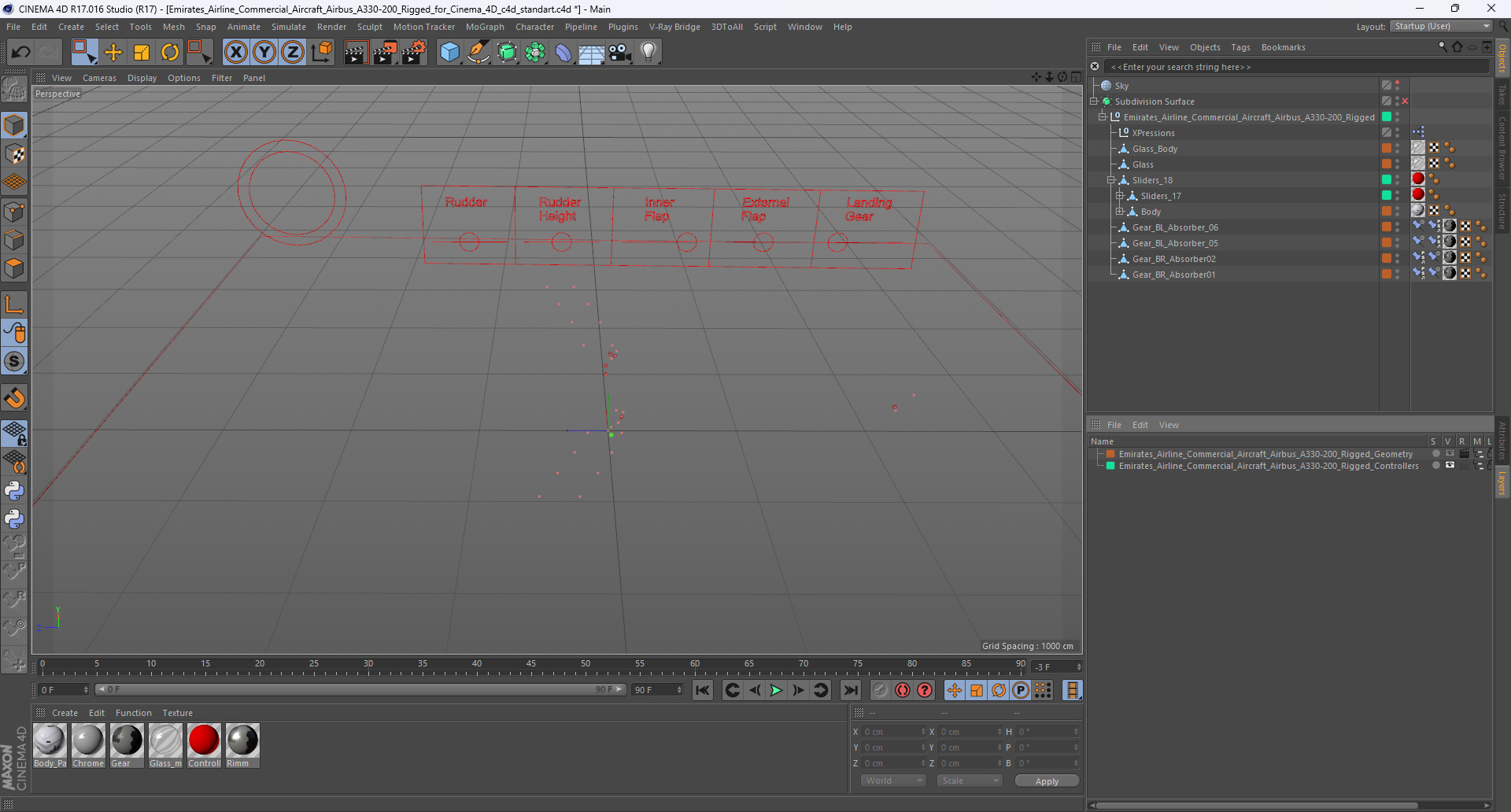Open Object Manager Tags menu
This screenshot has width=1511, height=812.
coord(1240,47)
